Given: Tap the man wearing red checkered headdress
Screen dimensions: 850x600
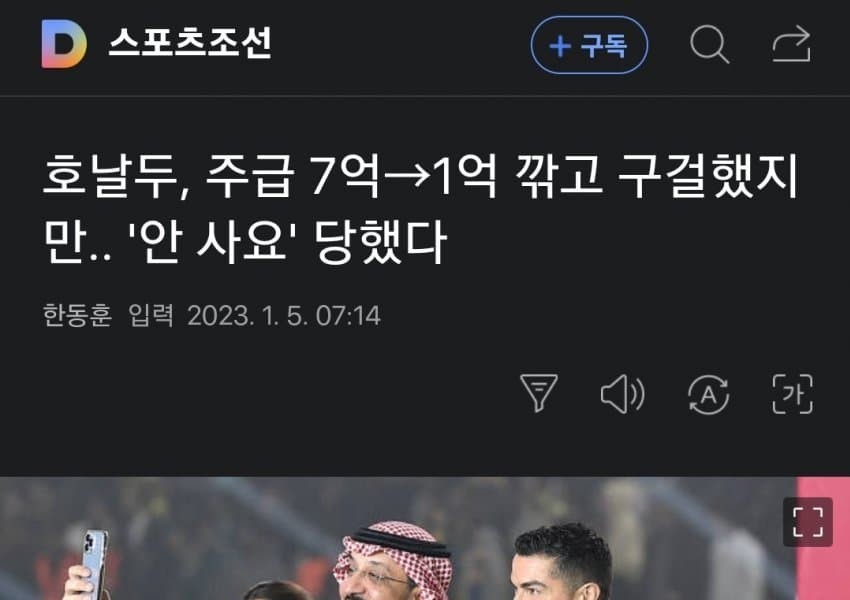Looking at the screenshot, I should (x=393, y=562).
